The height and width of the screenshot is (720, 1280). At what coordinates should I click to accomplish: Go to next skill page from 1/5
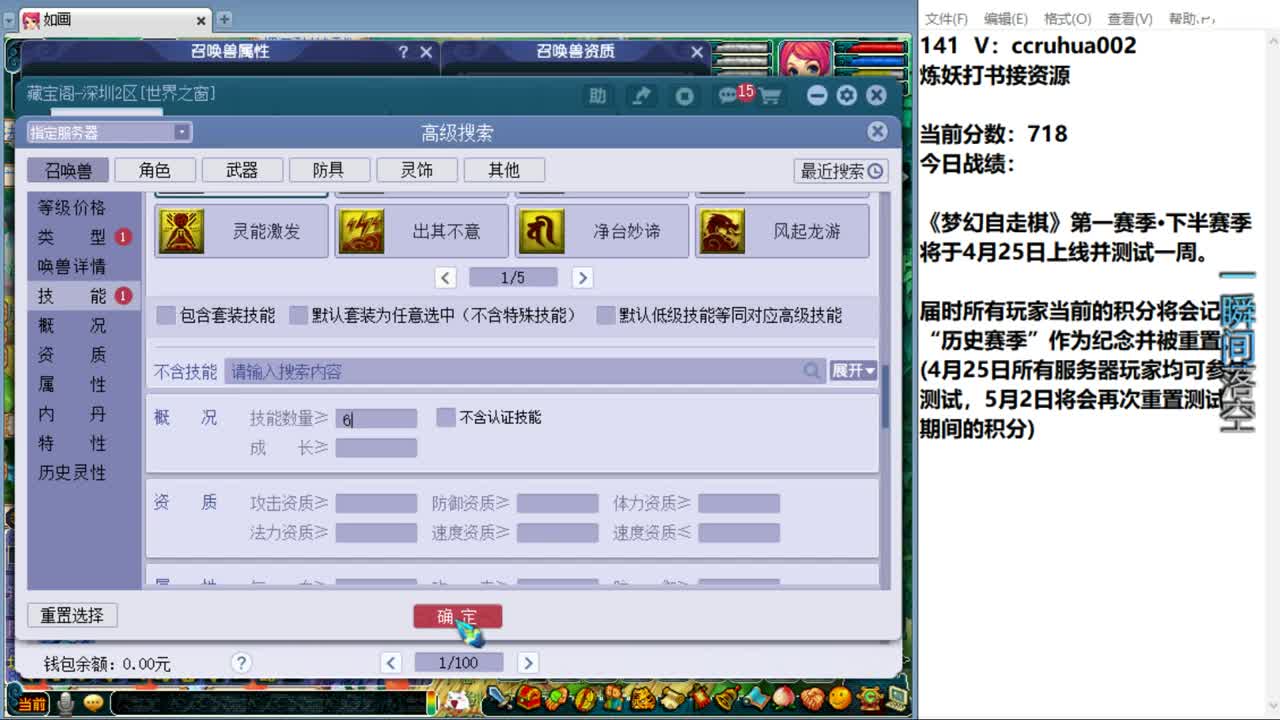coord(582,276)
